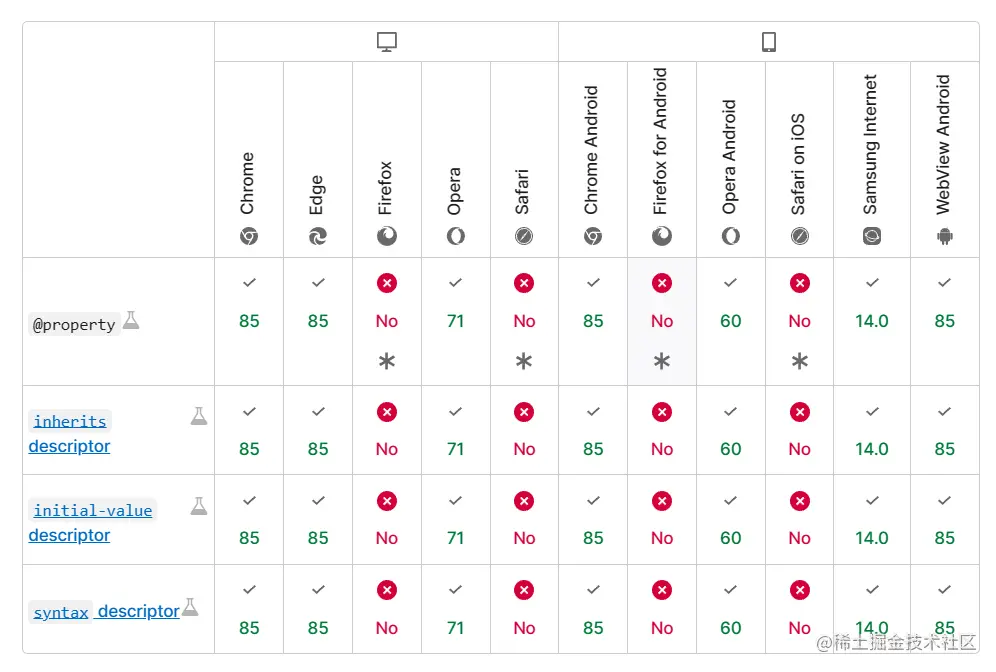Image resolution: width=996 pixels, height=672 pixels.
Task: Expand desktop Safari asterisk in @property row
Action: coord(524,362)
